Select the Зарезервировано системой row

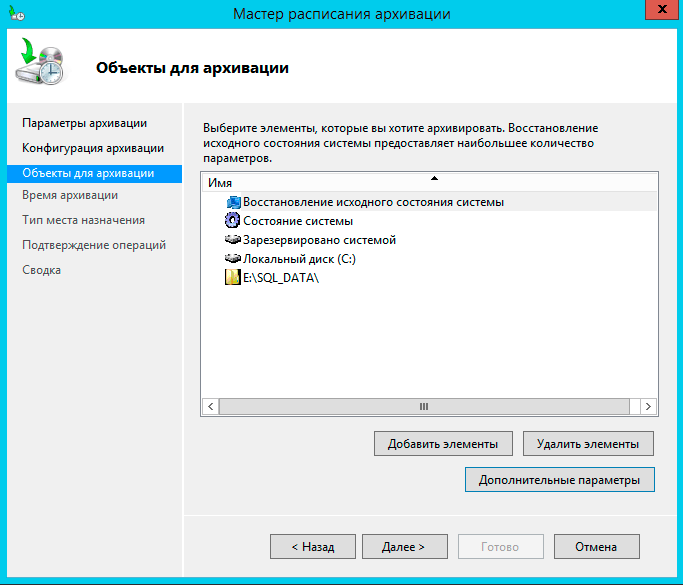(x=429, y=240)
